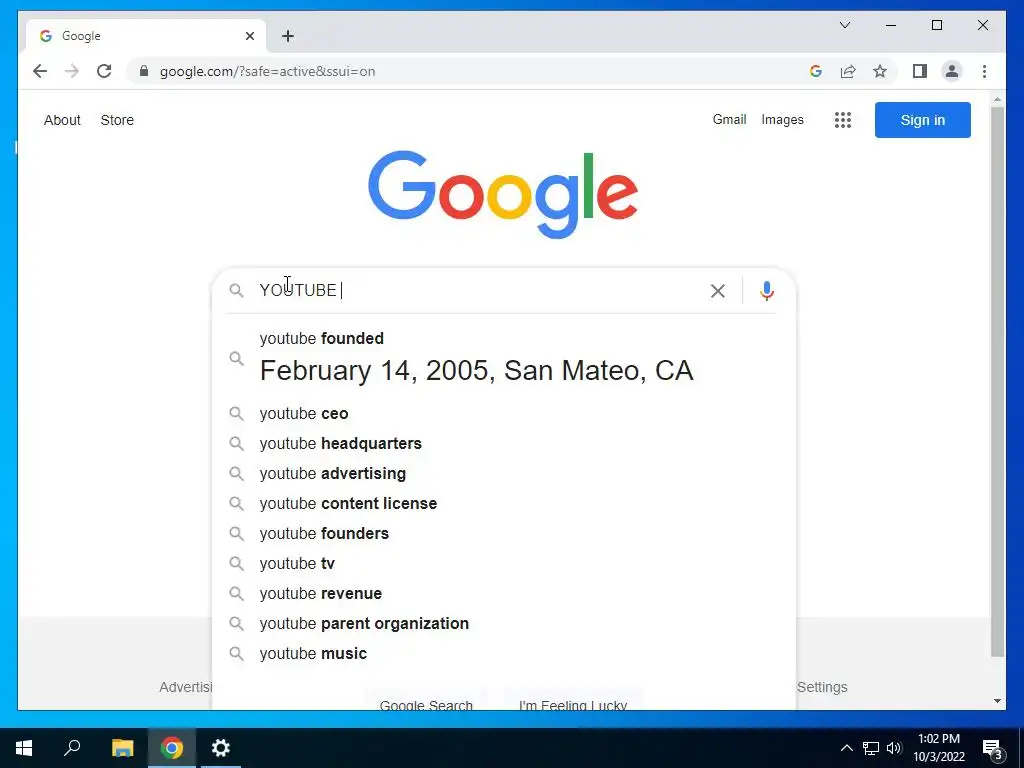Select suggestion 'youtube content license'

pos(502,504)
